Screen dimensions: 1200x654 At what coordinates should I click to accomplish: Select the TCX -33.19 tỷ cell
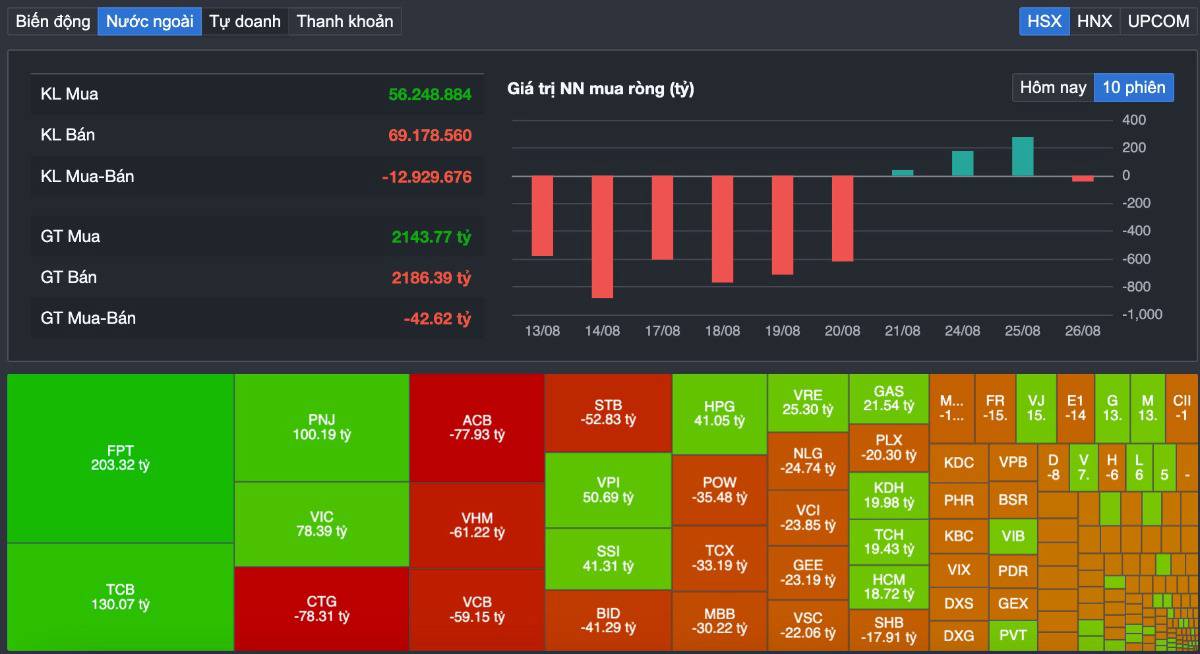(x=719, y=558)
